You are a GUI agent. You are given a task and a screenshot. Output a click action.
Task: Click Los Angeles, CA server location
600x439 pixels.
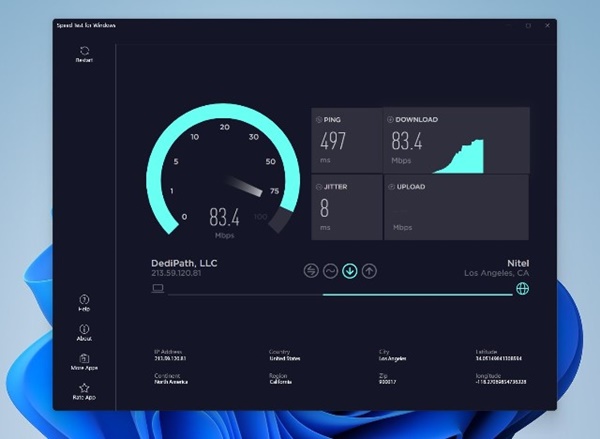click(x=496, y=273)
